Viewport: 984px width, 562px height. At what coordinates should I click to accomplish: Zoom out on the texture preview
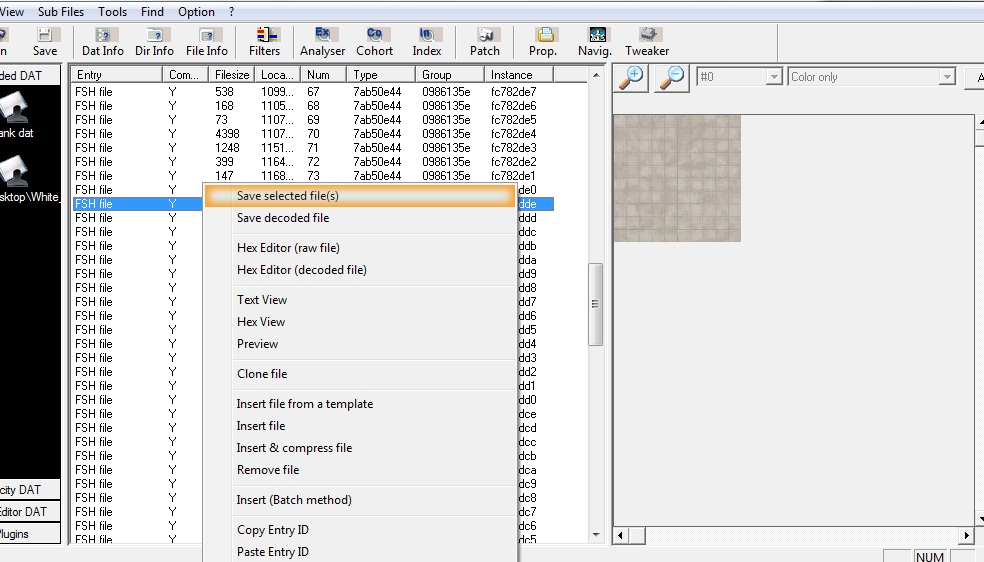tap(671, 77)
